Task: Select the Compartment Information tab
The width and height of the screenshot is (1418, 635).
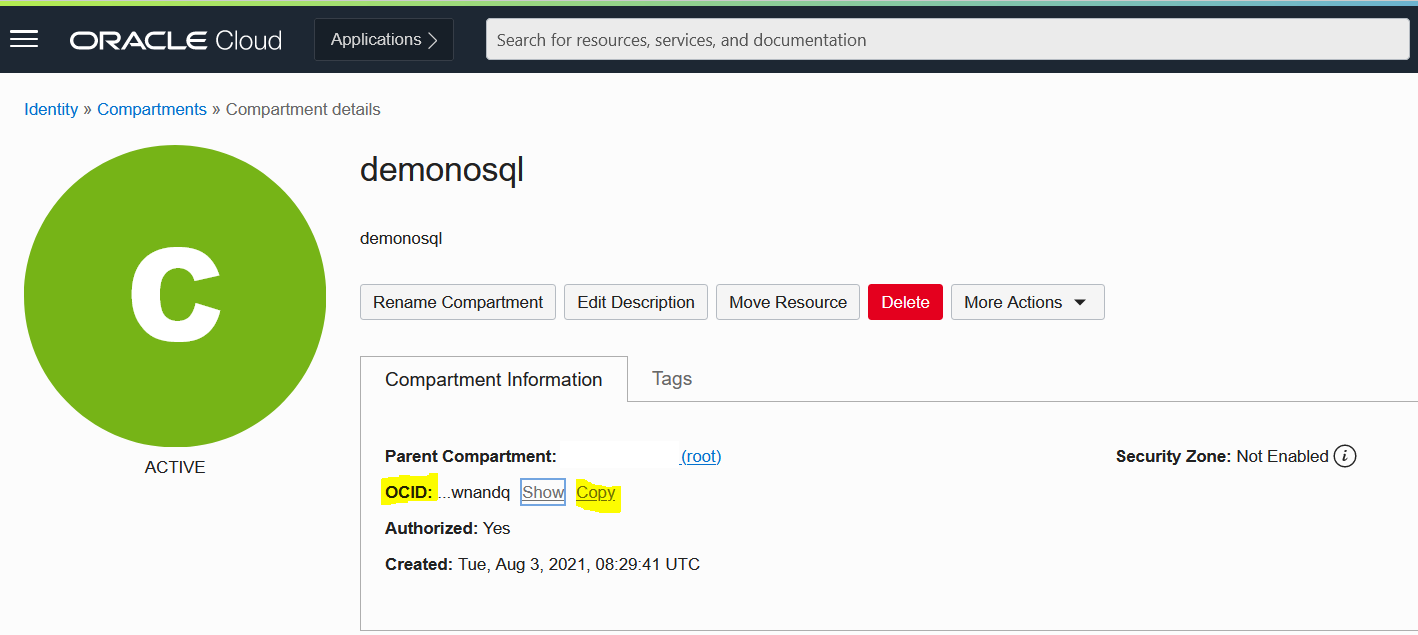Action: 494,380
